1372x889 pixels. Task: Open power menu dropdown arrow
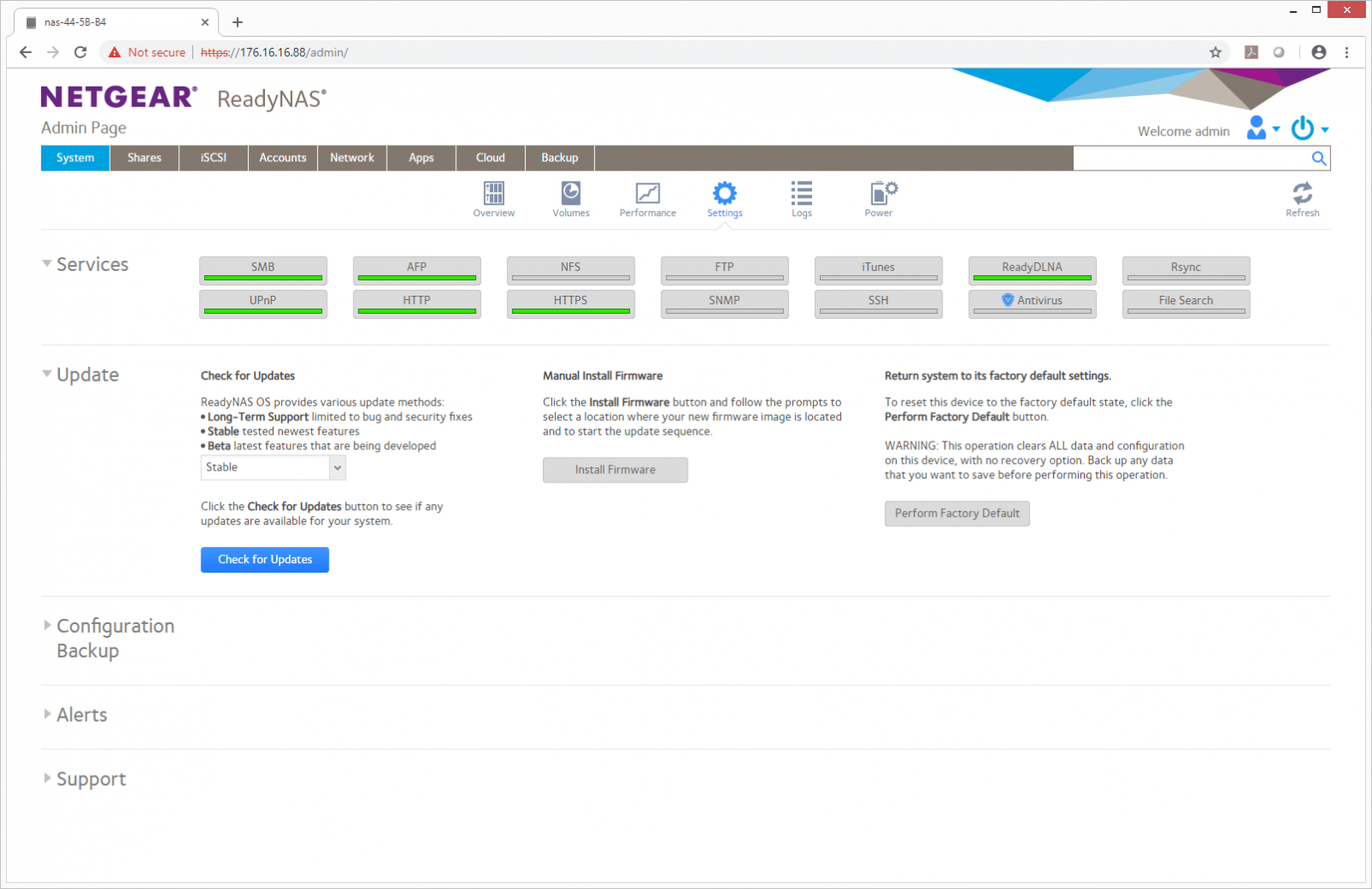click(x=1325, y=130)
